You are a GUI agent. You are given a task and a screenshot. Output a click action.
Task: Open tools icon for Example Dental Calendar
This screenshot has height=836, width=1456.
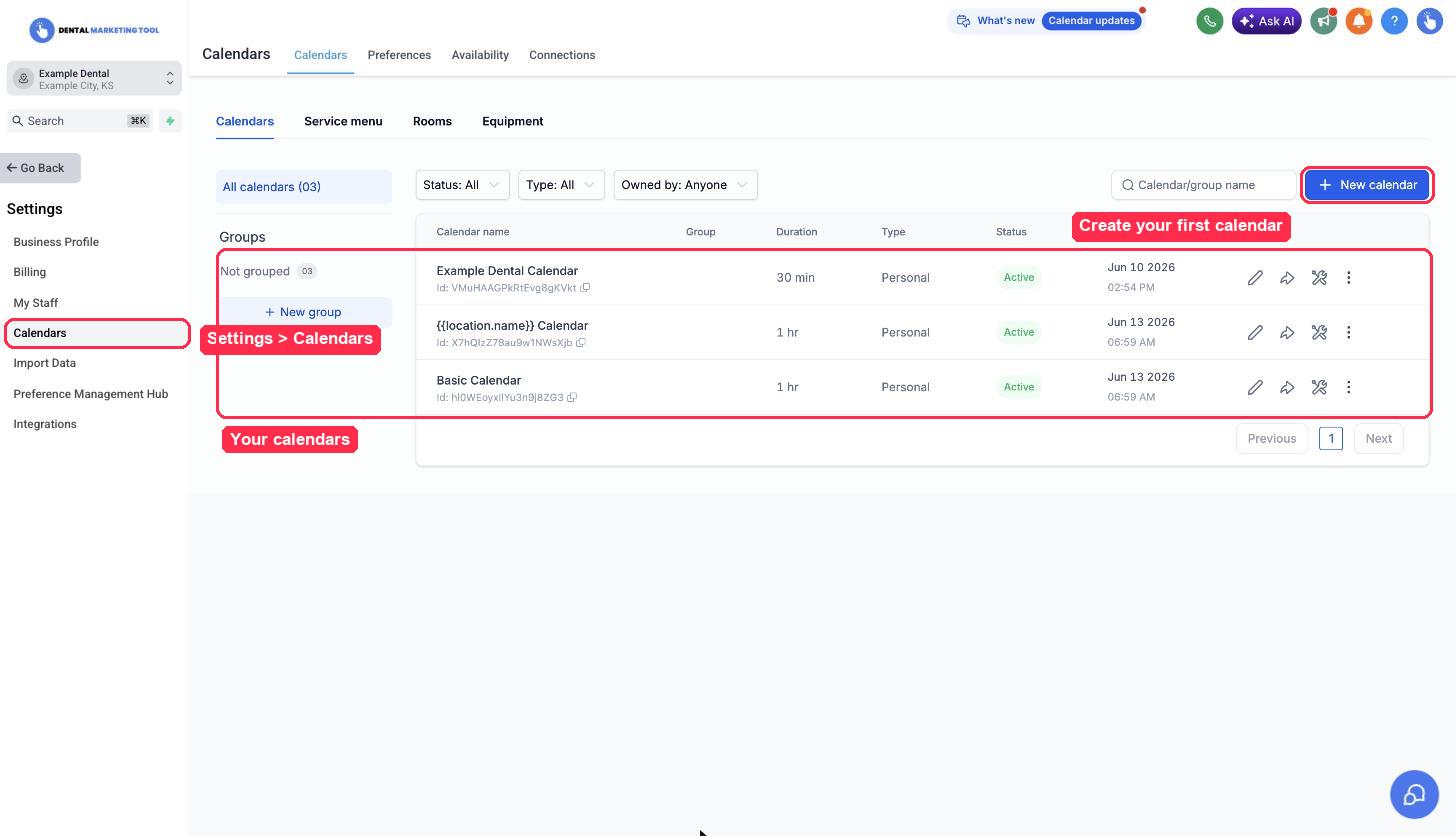click(x=1319, y=278)
